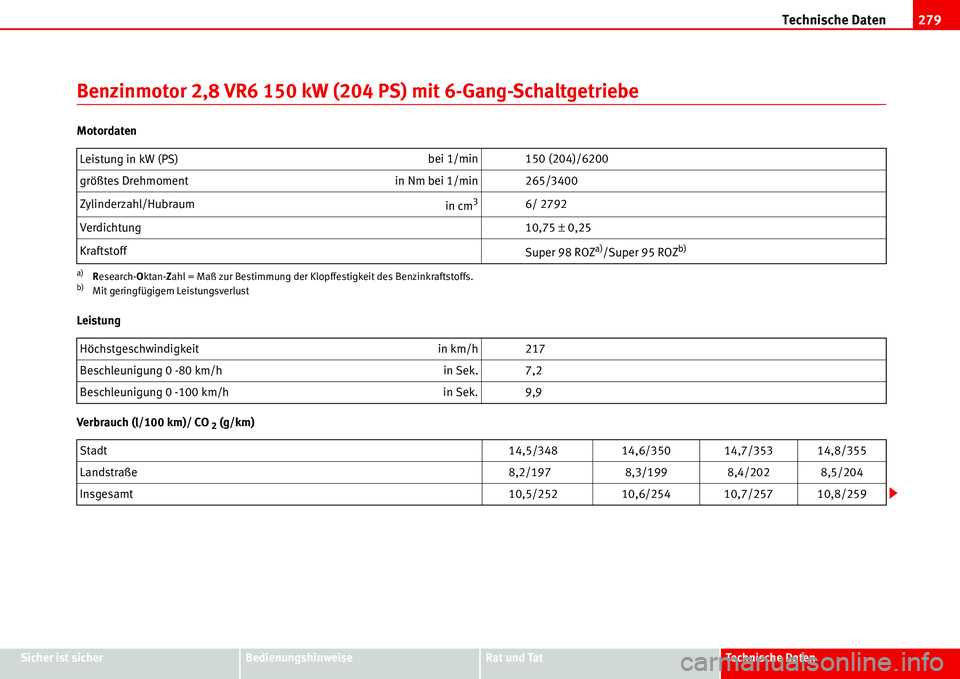
Task: Open the 'Sicher ist sicher' section tab
Action: 120,663
